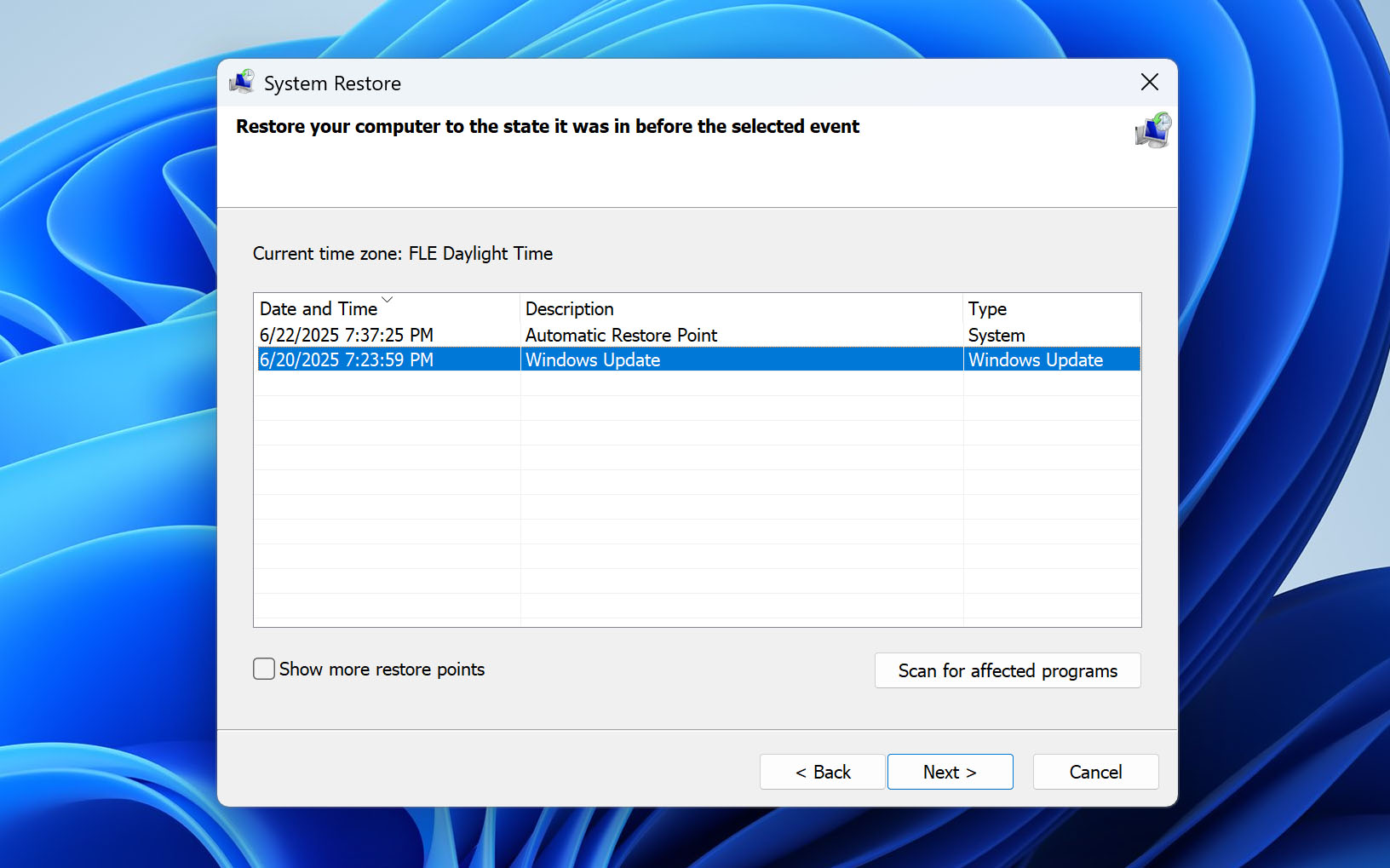Sort by Date and Time column header
Viewport: 1390px width, 868px height.
(387, 308)
